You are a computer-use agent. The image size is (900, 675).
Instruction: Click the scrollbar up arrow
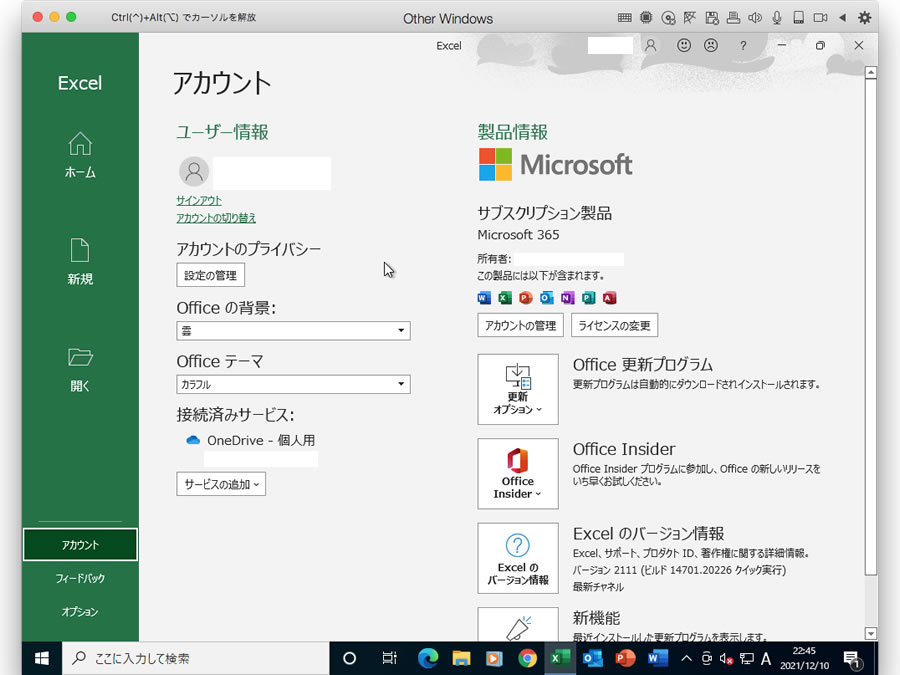(871, 72)
